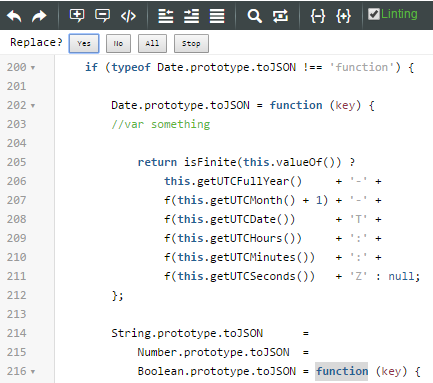Open search with magnifying glass icon
The width and height of the screenshot is (433, 383).
pos(254,16)
